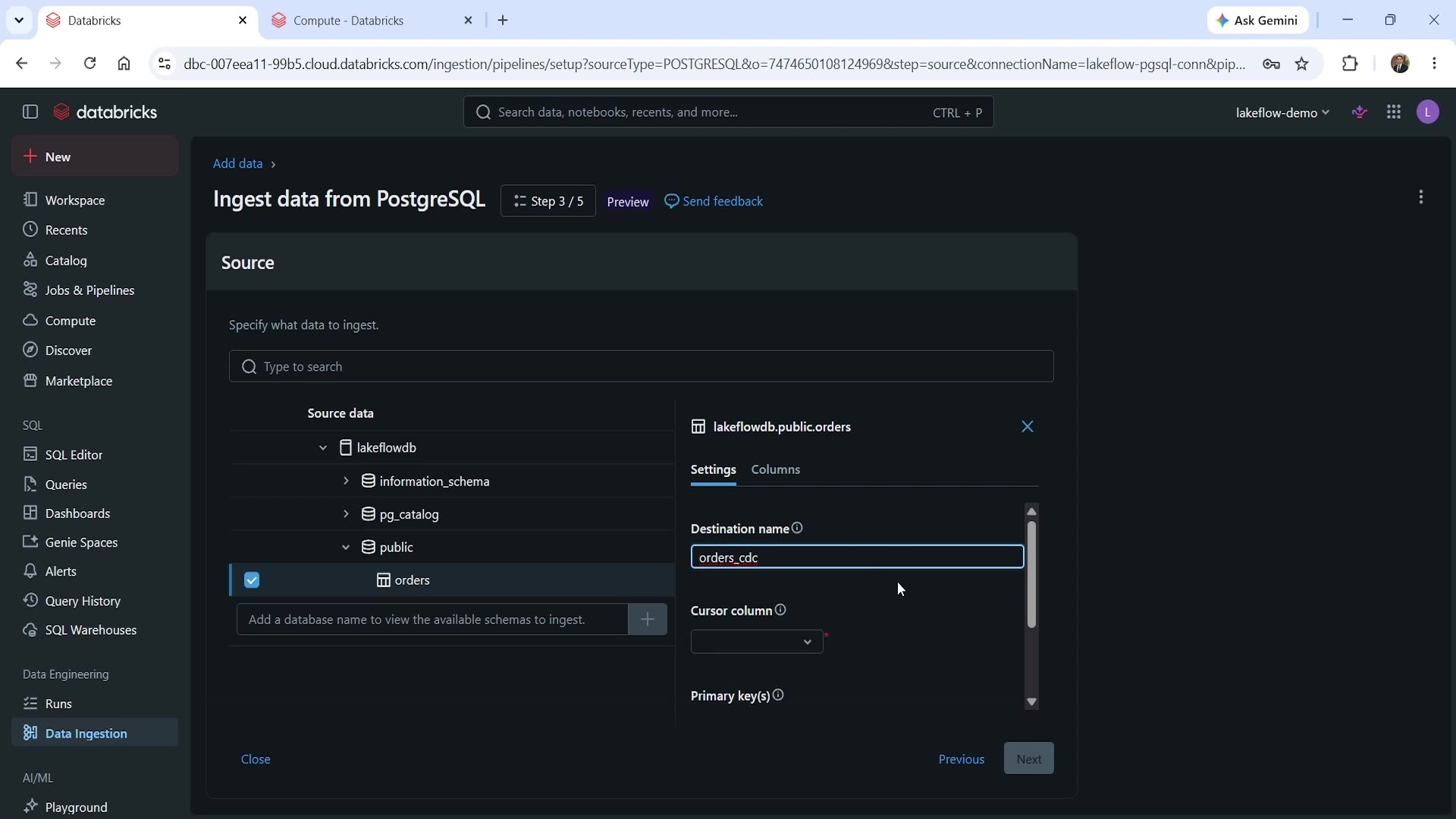Open Query History

tap(95, 601)
